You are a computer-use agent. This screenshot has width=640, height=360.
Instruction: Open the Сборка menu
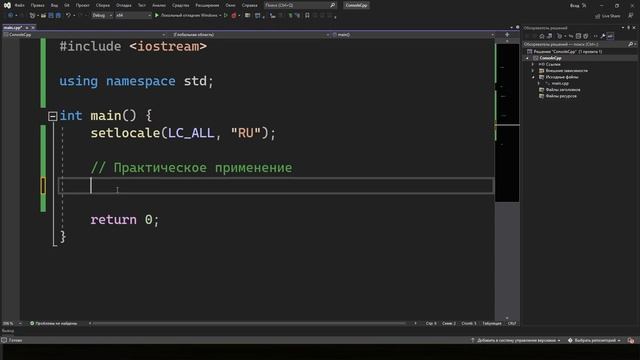(102, 5)
